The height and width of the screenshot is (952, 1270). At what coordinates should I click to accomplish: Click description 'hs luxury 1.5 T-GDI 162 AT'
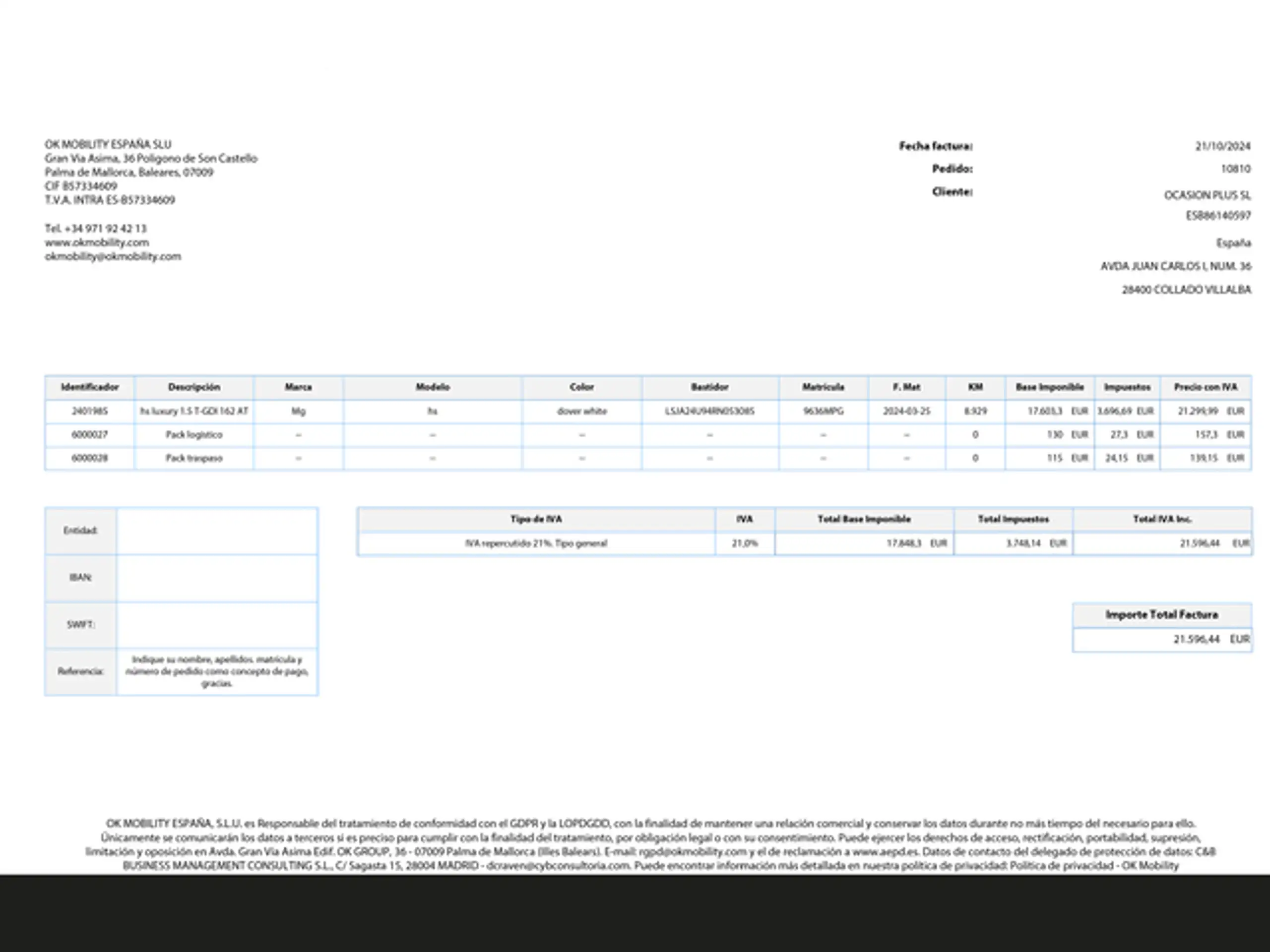pyautogui.click(x=194, y=412)
